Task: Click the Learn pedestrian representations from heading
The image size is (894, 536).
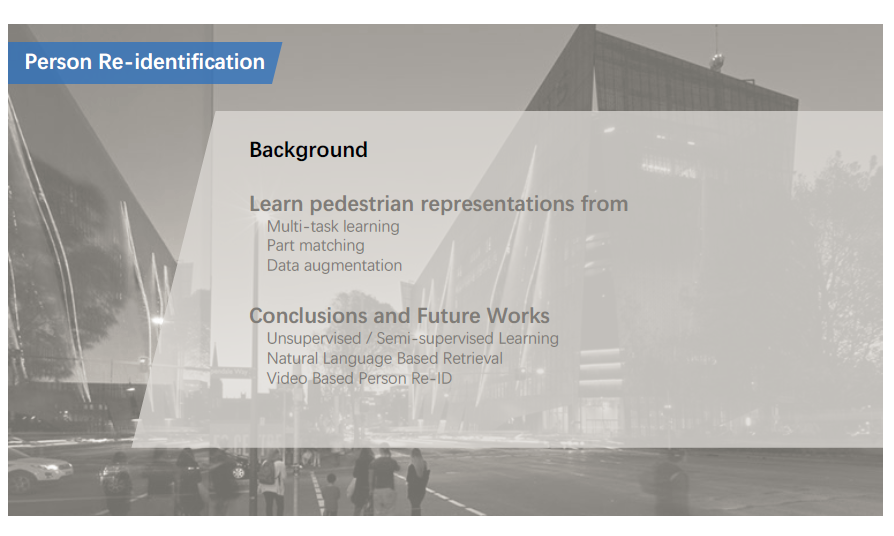Action: tap(438, 204)
